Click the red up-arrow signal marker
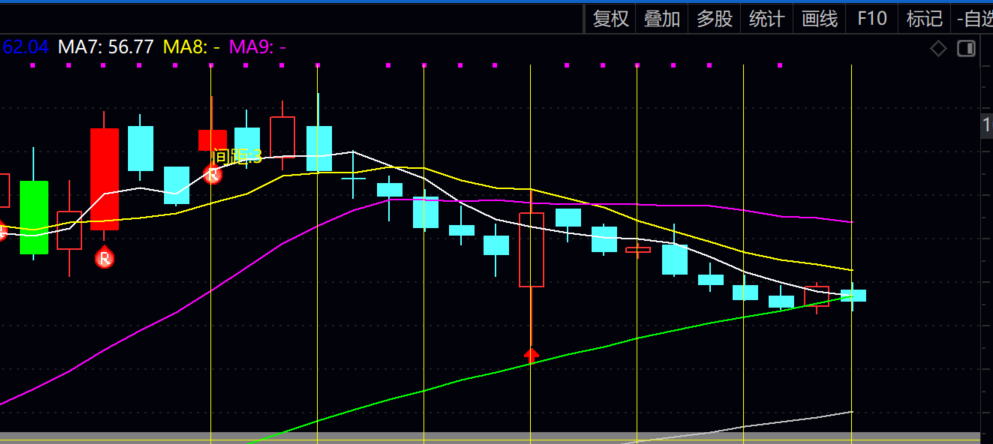Screen dimensions: 993x444 click(532, 354)
